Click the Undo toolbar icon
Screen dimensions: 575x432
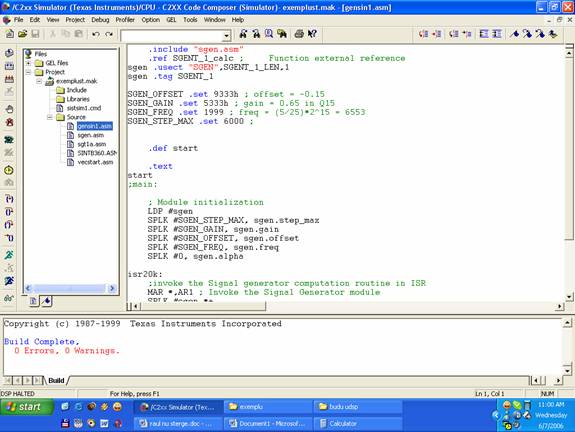[96, 34]
